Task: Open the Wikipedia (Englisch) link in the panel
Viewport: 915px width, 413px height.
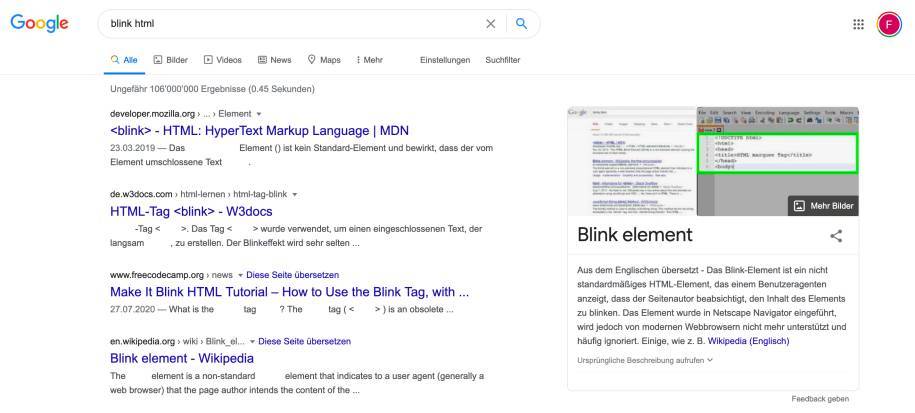Action: (748, 341)
